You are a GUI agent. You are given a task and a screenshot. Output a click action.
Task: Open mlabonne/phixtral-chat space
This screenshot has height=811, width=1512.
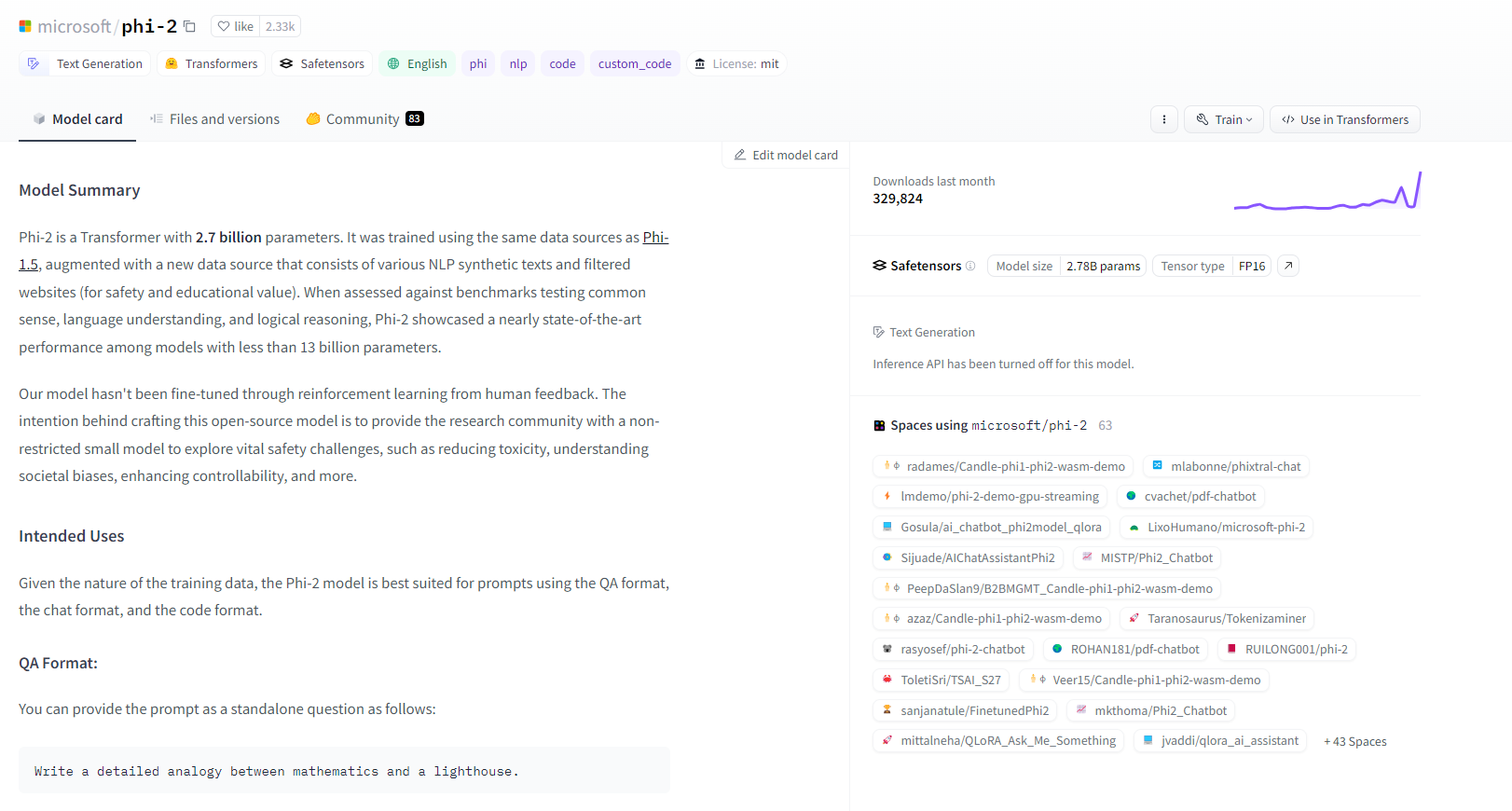click(x=1226, y=466)
